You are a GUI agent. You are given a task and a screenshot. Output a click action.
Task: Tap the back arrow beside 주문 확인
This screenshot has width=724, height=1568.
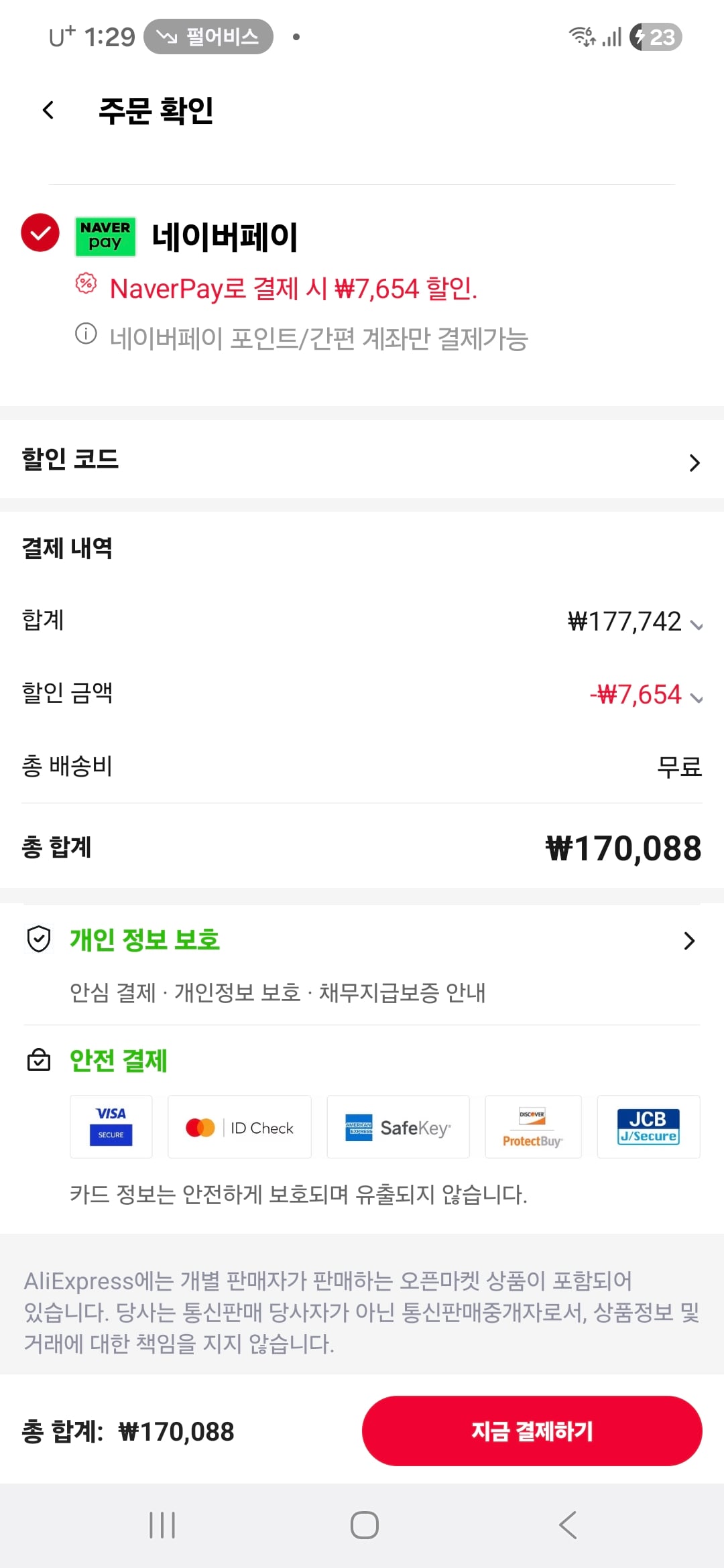[x=48, y=110]
